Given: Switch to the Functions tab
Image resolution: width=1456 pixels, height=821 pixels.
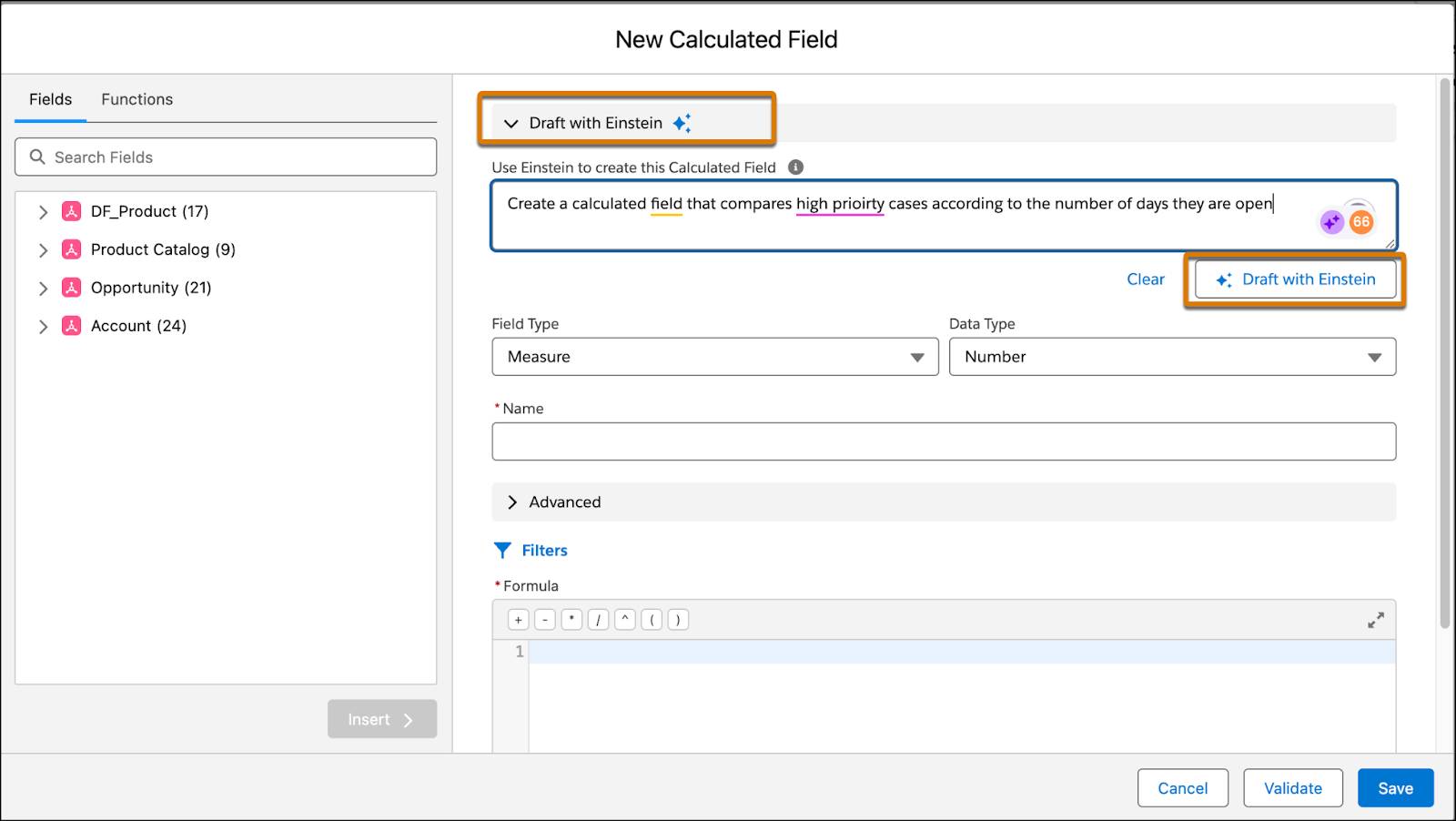Looking at the screenshot, I should tap(136, 99).
